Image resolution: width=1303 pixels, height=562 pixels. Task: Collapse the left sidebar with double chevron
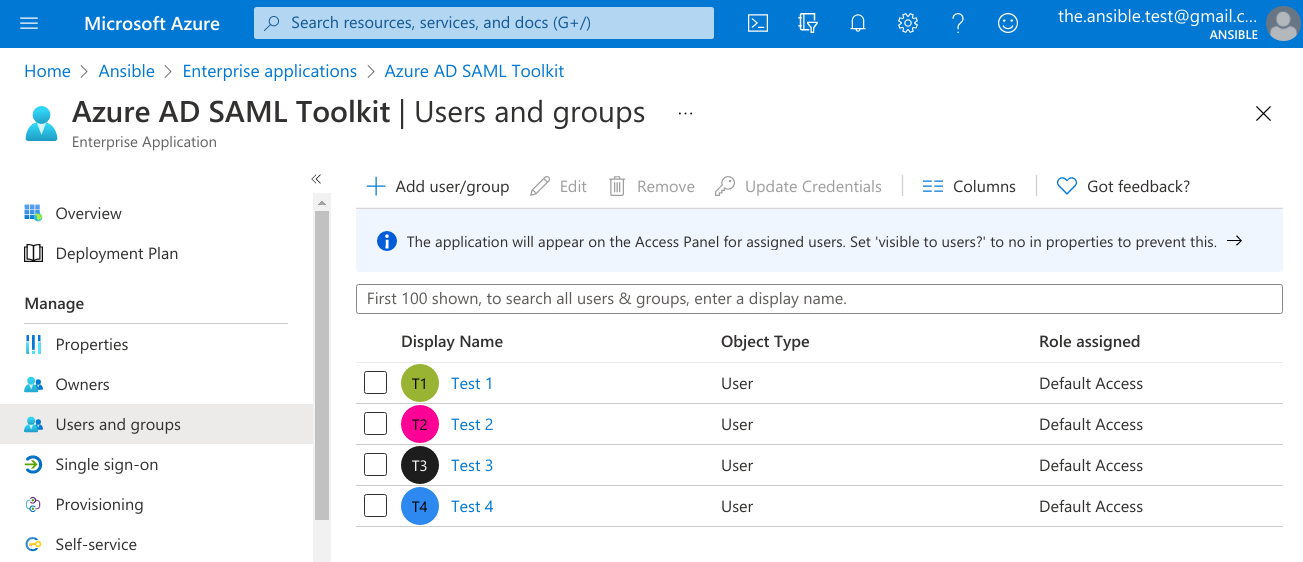(316, 179)
